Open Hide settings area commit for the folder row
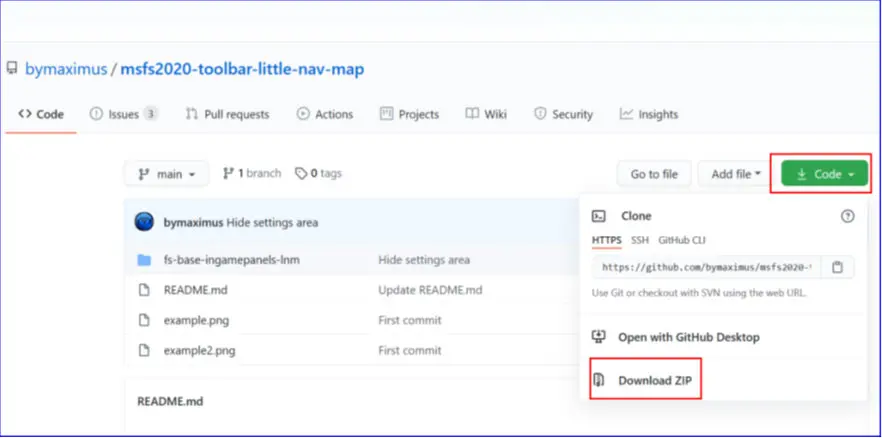This screenshot has height=438, width=882. tap(424, 260)
